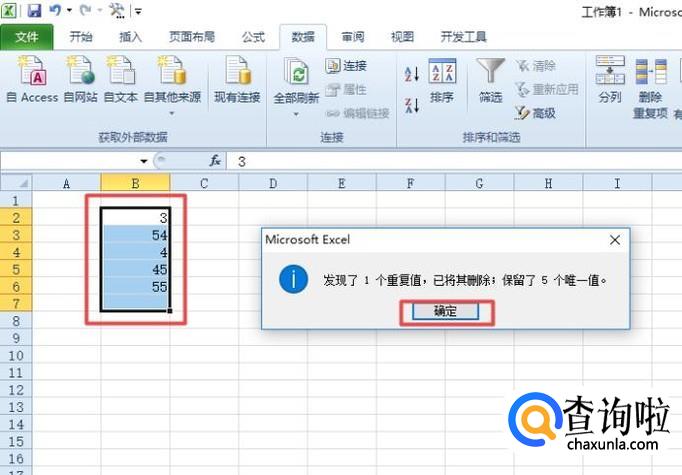Switch to the 开始 ribbon tab
The image size is (682, 475).
pyautogui.click(x=81, y=37)
